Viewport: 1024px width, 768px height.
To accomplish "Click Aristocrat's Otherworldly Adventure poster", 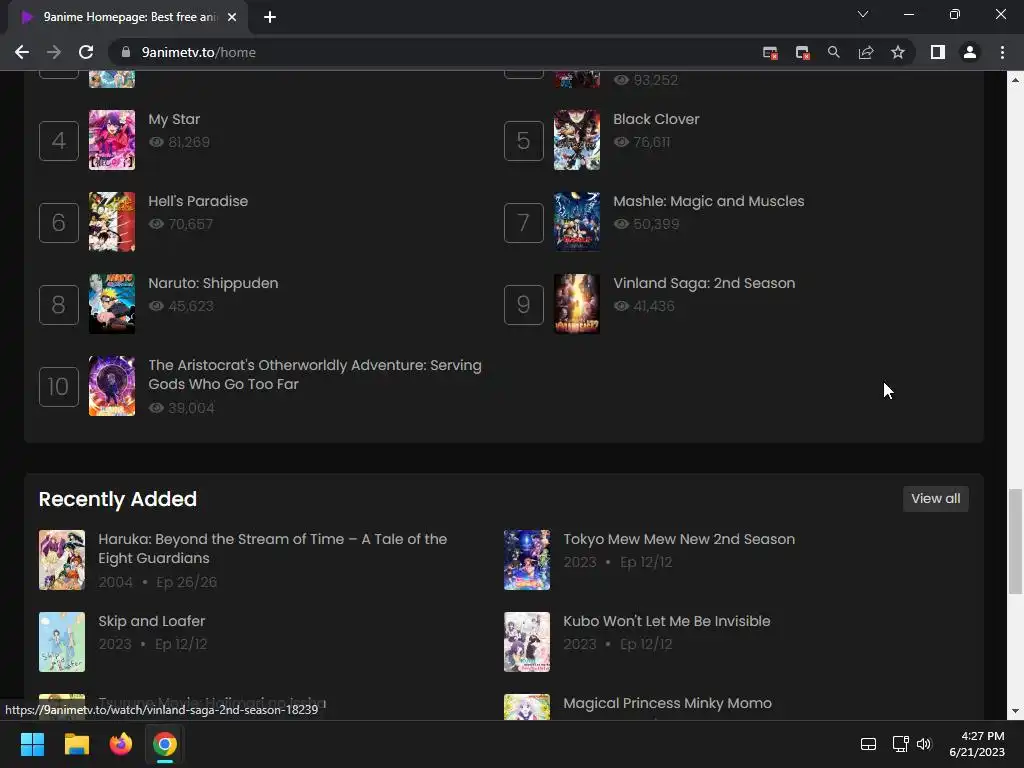I will tap(112, 386).
